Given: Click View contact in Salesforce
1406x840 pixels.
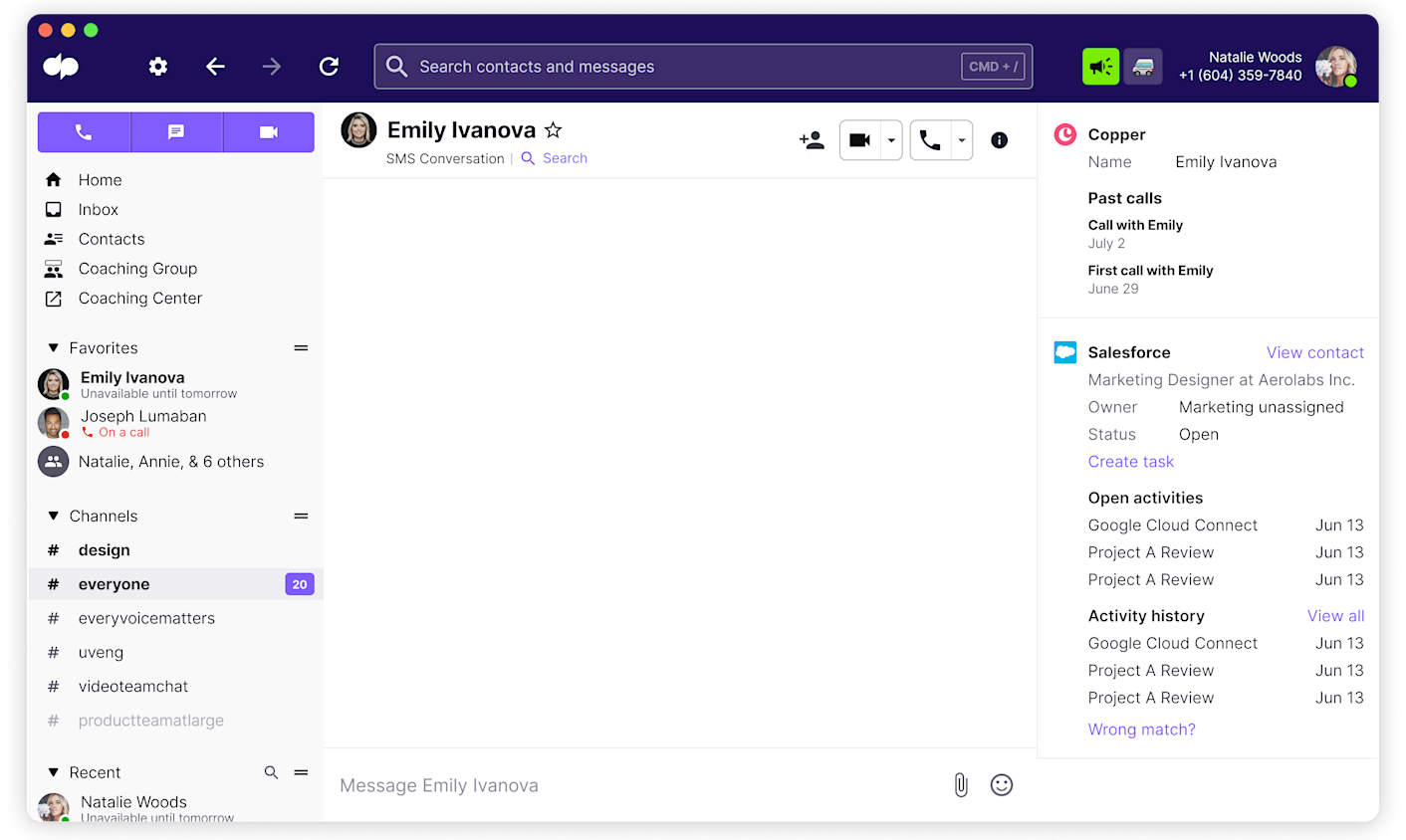Looking at the screenshot, I should (1314, 352).
